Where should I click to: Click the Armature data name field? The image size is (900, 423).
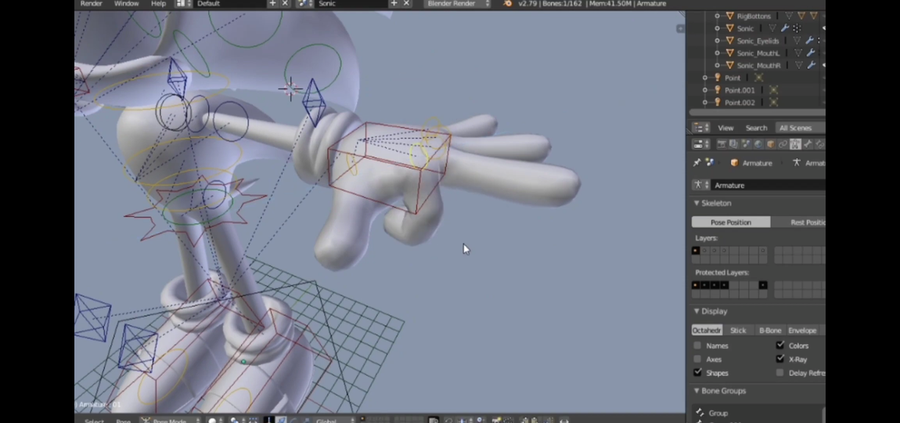[x=768, y=185]
